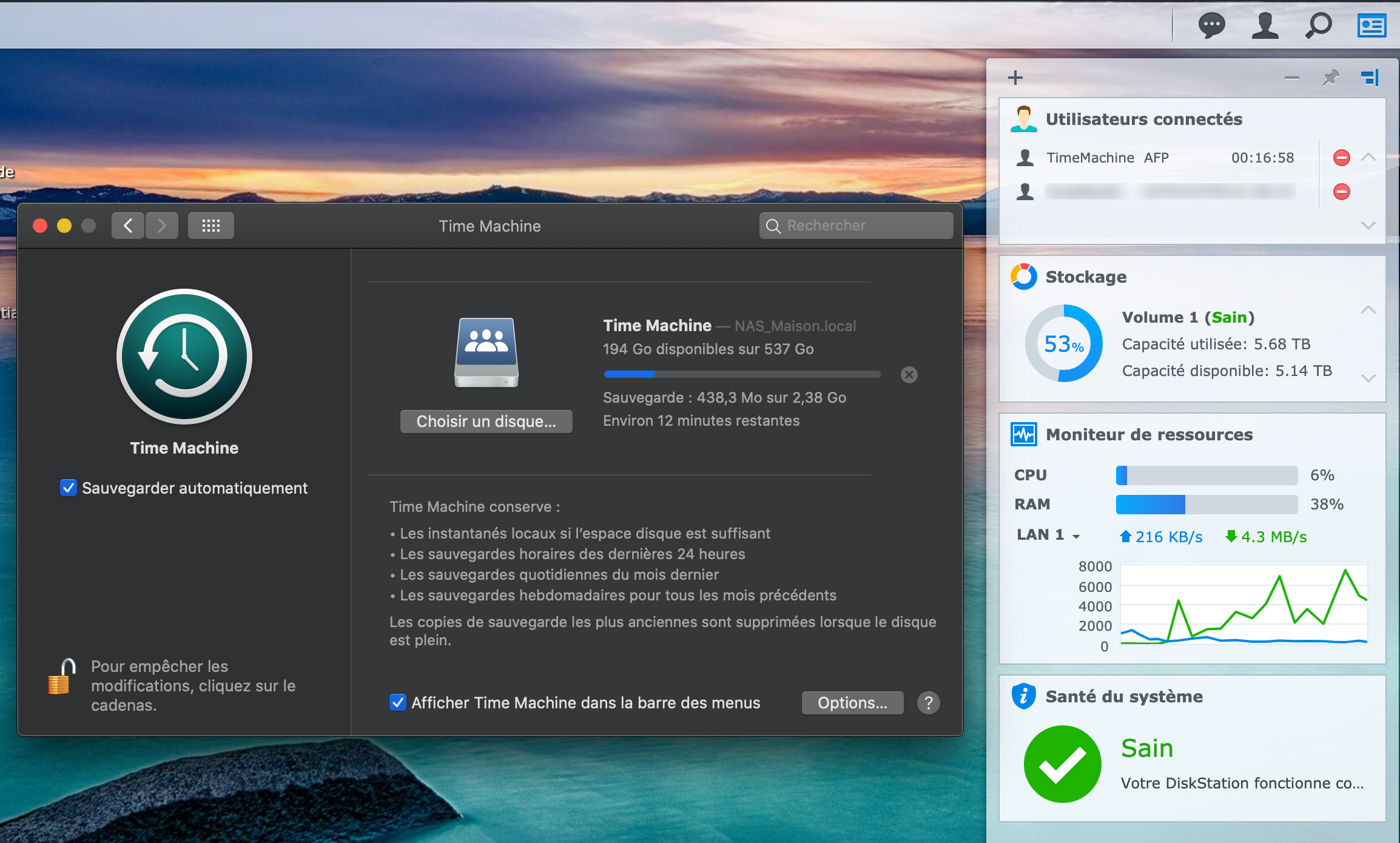
Task: Toggle Sauvegarder automatiquement checkbox
Action: coord(69,488)
